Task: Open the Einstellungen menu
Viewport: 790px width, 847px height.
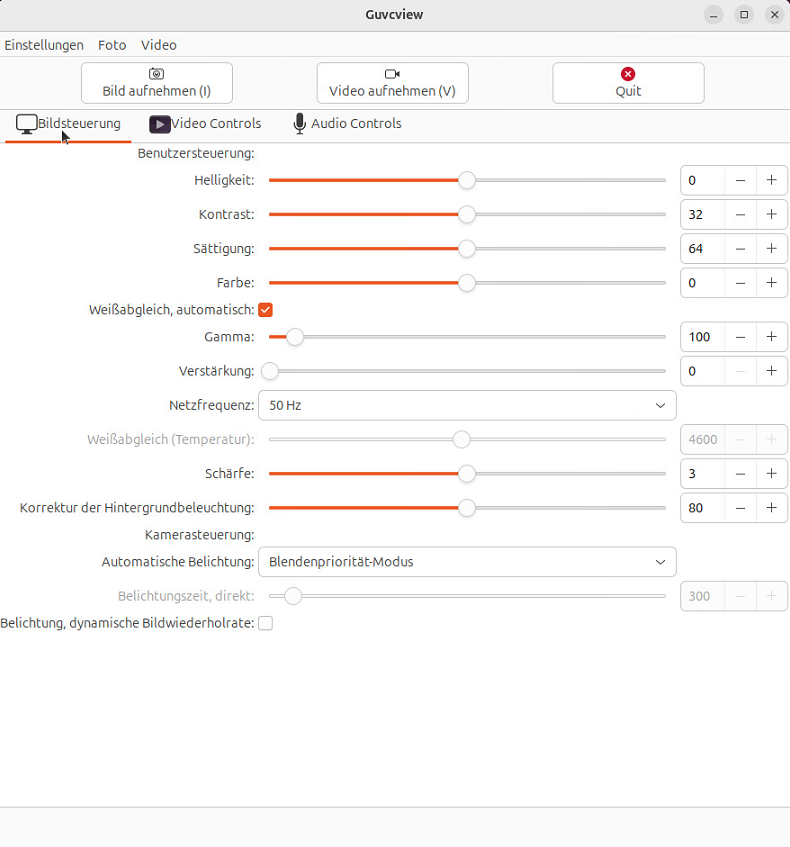Action: coord(44,45)
